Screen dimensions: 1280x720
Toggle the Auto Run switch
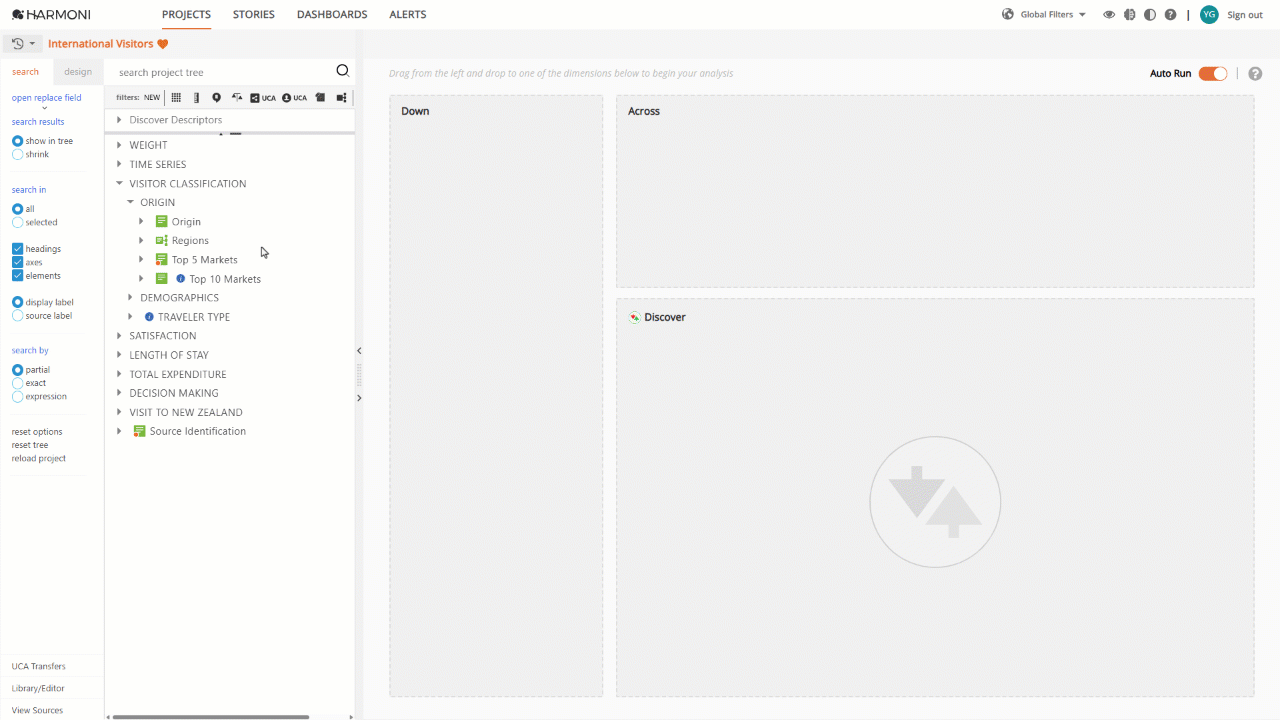point(1213,74)
